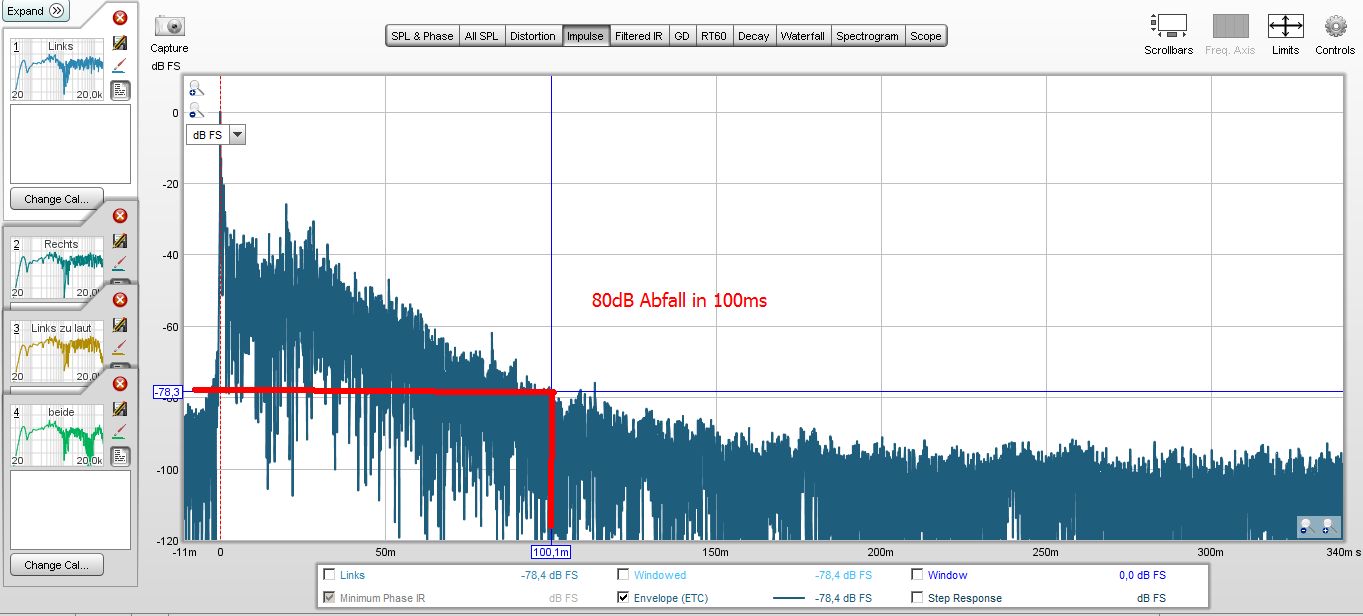Open the Filtered IR tab

click(639, 36)
